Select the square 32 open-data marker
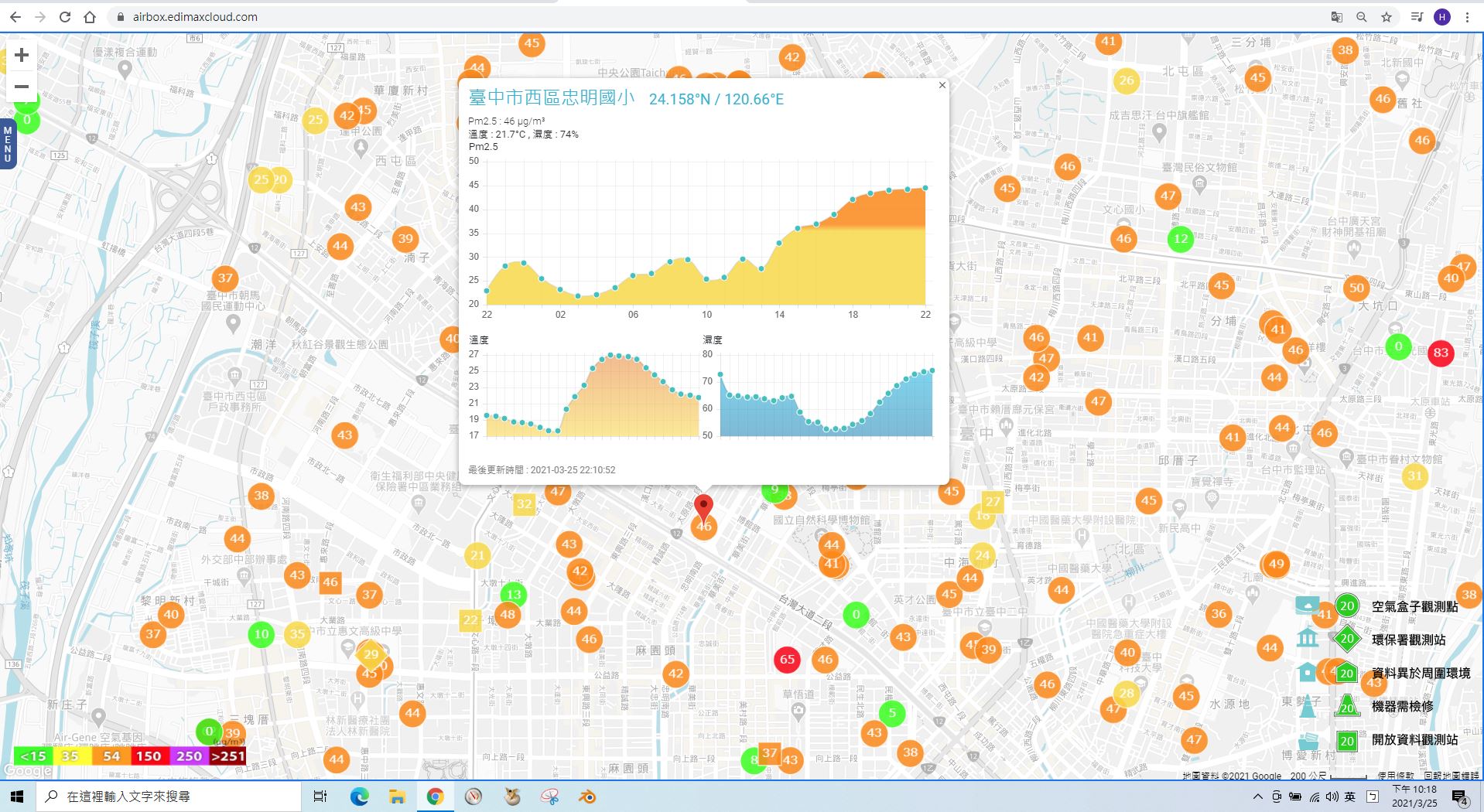The height and width of the screenshot is (812, 1484). (525, 504)
